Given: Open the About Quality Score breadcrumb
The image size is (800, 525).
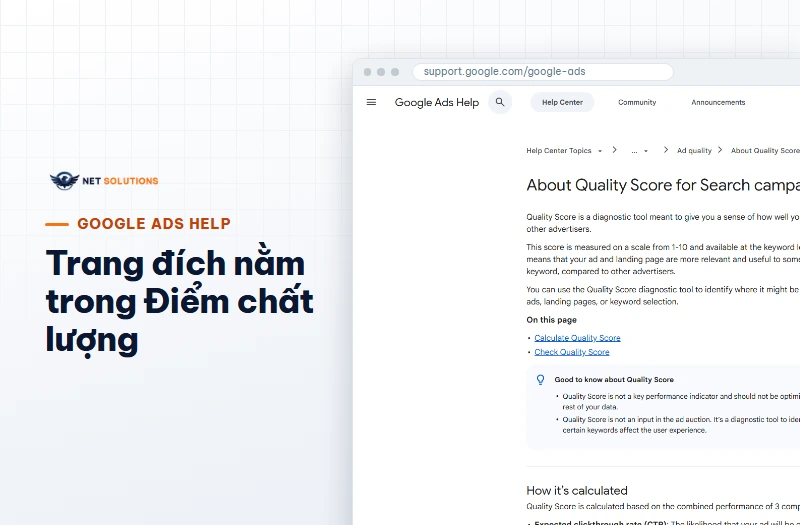Looking at the screenshot, I should point(765,151).
